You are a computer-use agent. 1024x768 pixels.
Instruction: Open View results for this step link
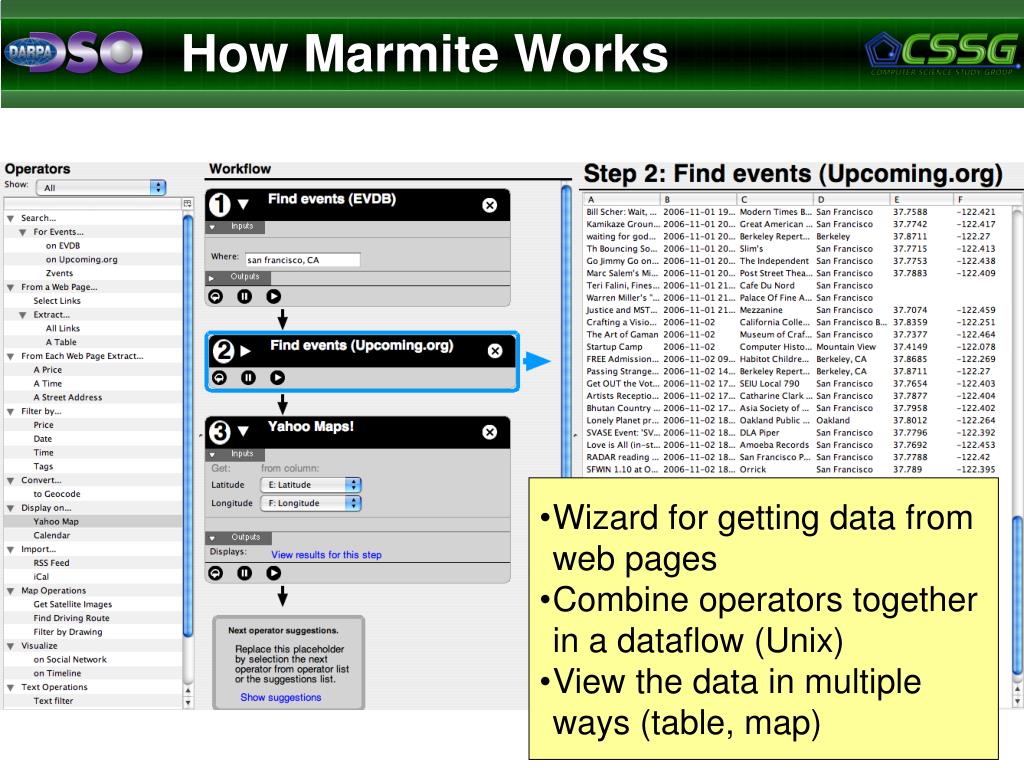pyautogui.click(x=327, y=554)
